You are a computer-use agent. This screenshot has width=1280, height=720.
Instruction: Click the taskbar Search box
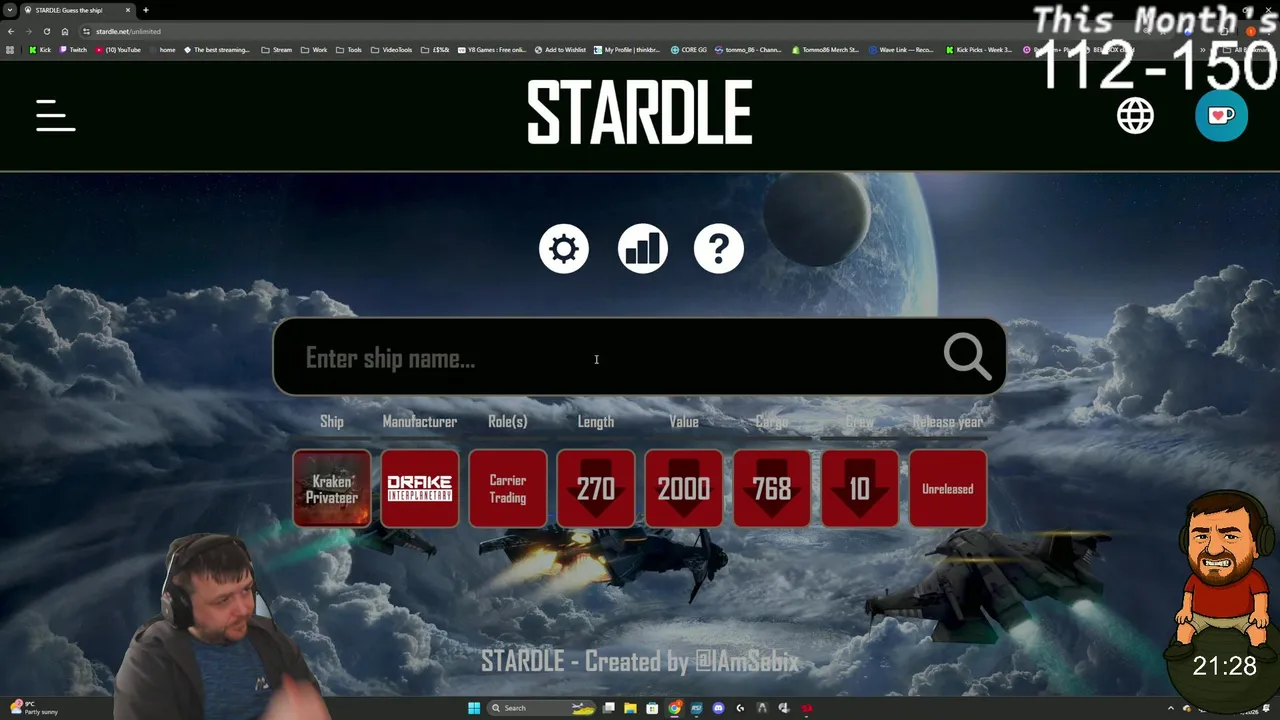tap(541, 708)
